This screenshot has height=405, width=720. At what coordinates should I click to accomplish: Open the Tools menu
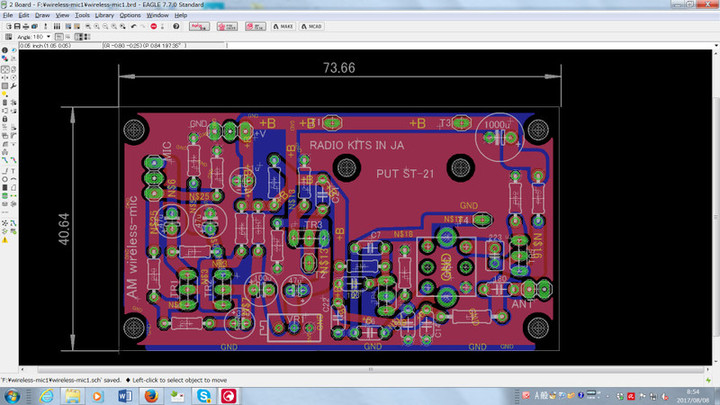coord(82,16)
